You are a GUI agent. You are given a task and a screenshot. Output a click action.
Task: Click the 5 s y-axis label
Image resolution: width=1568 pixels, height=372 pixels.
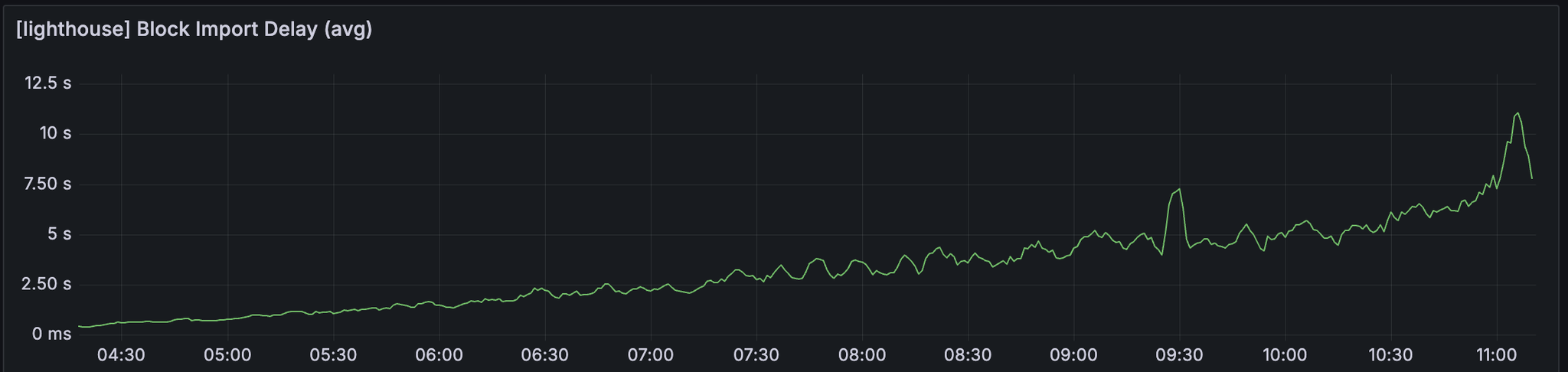point(59,233)
